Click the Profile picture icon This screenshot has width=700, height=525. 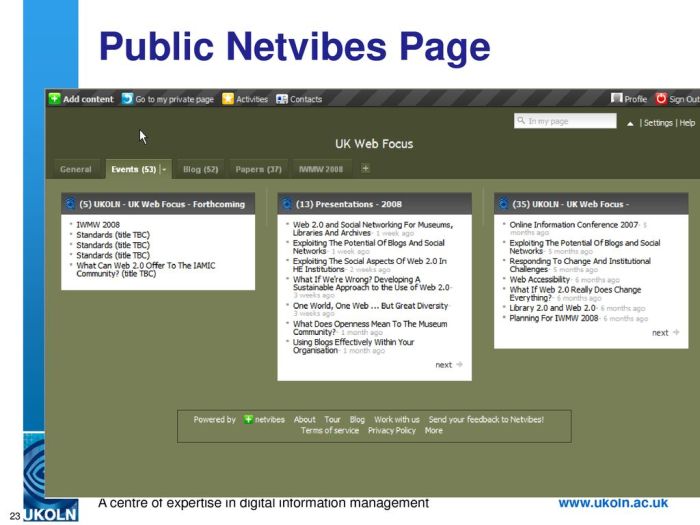coord(617,98)
